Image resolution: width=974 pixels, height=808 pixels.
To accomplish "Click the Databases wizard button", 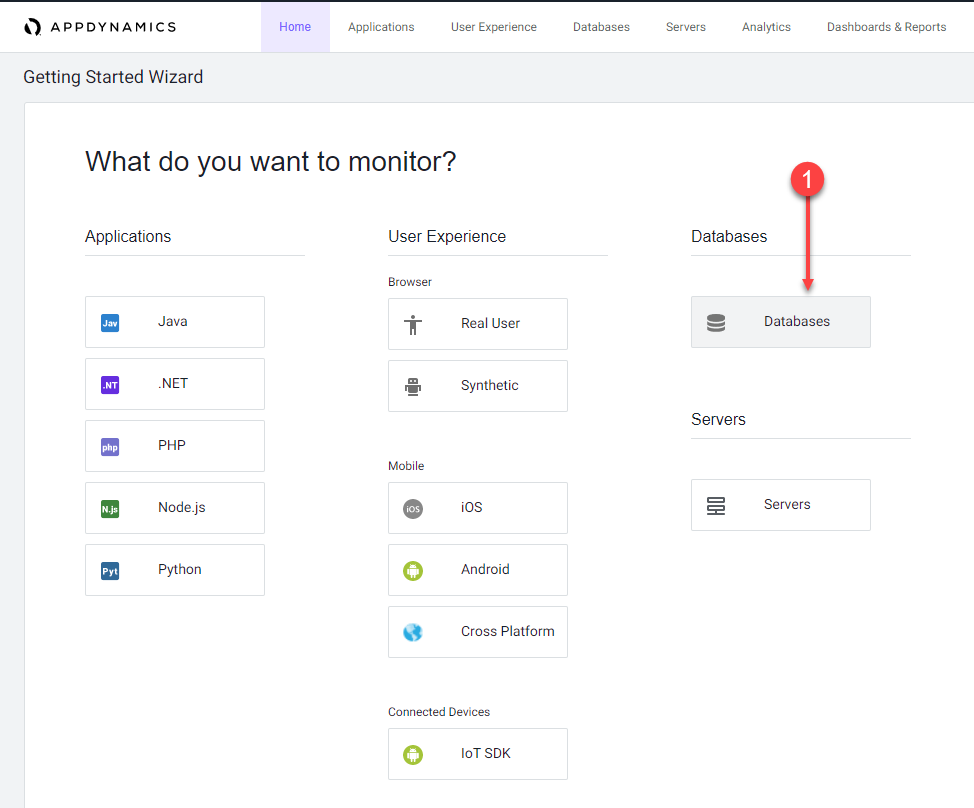I will pos(781,322).
